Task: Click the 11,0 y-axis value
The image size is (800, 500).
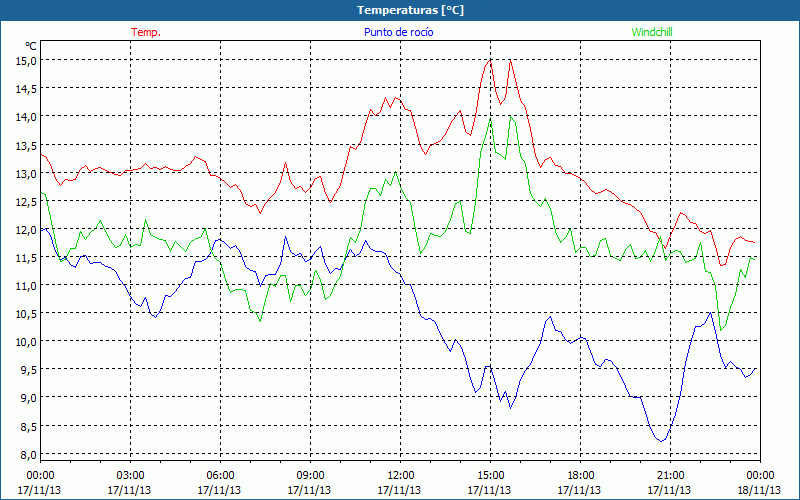Action: click(x=28, y=286)
